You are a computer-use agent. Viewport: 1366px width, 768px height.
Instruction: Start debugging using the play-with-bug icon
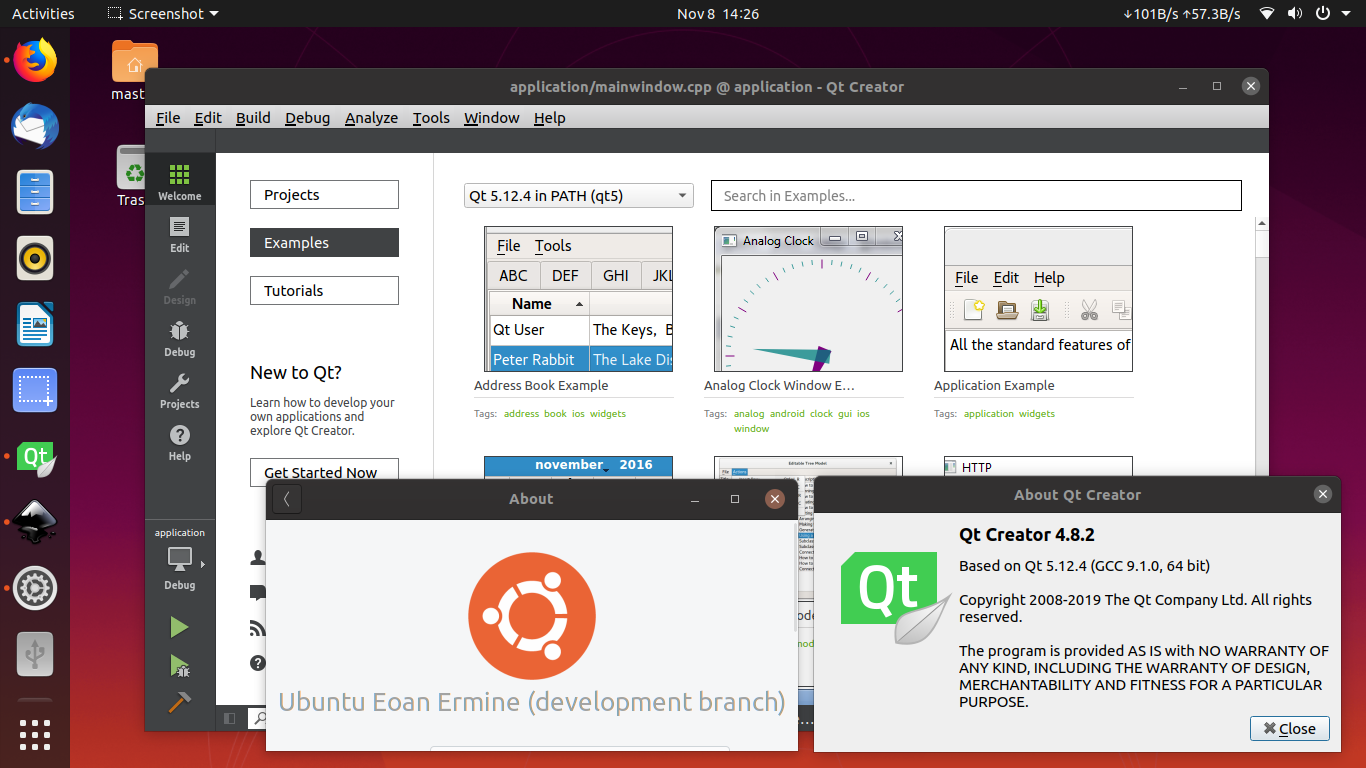[x=180, y=666]
